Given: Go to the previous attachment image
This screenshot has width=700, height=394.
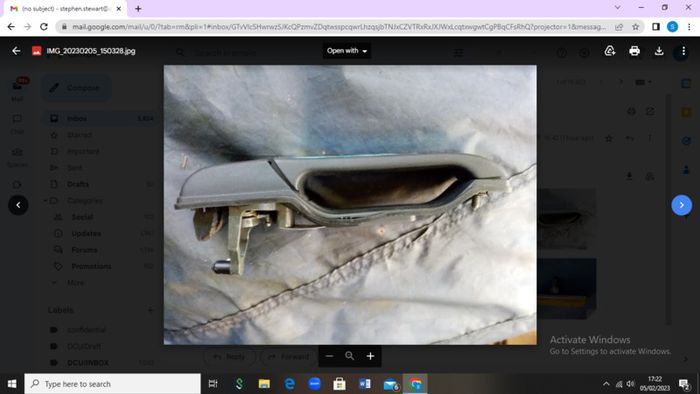Looking at the screenshot, I should (18, 205).
